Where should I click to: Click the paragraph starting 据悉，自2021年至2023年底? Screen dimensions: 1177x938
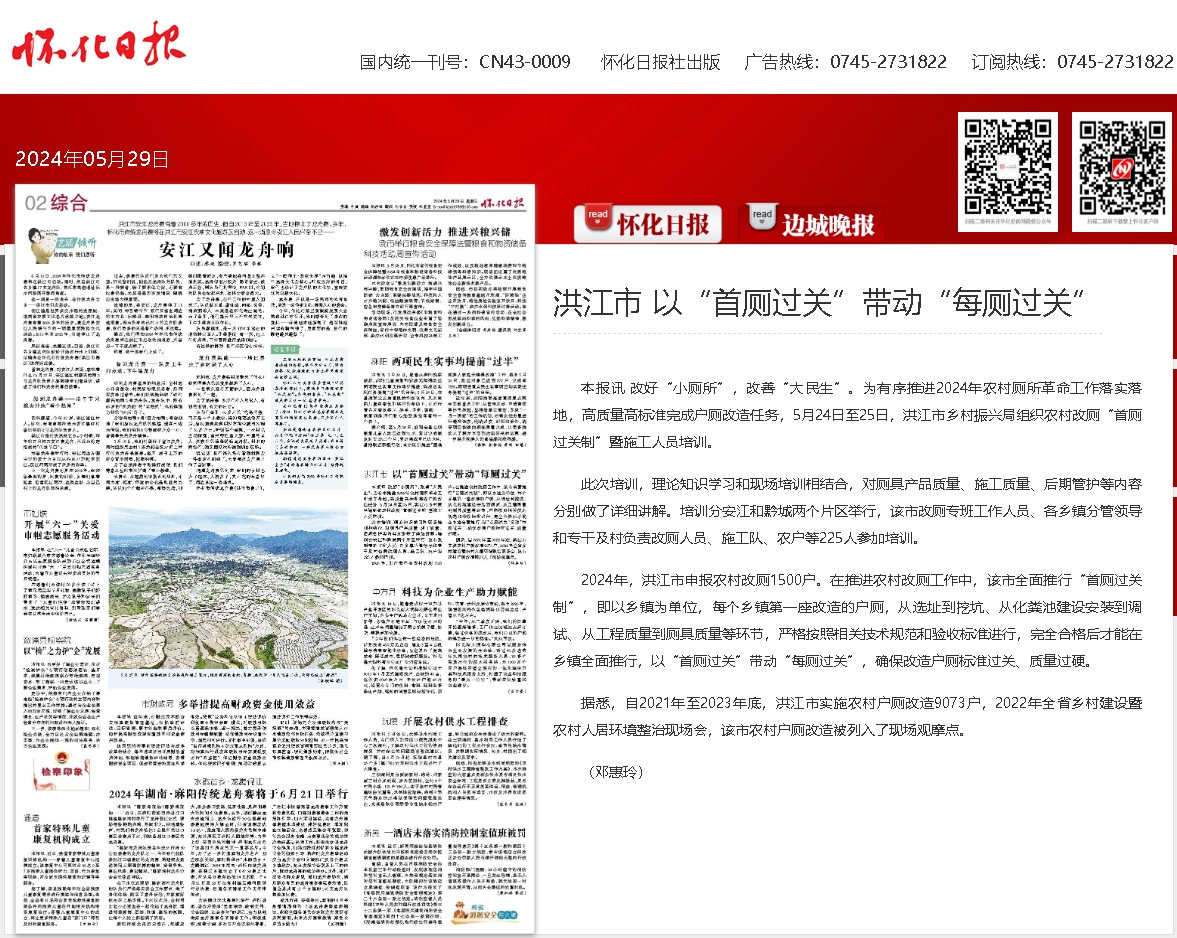[847, 717]
